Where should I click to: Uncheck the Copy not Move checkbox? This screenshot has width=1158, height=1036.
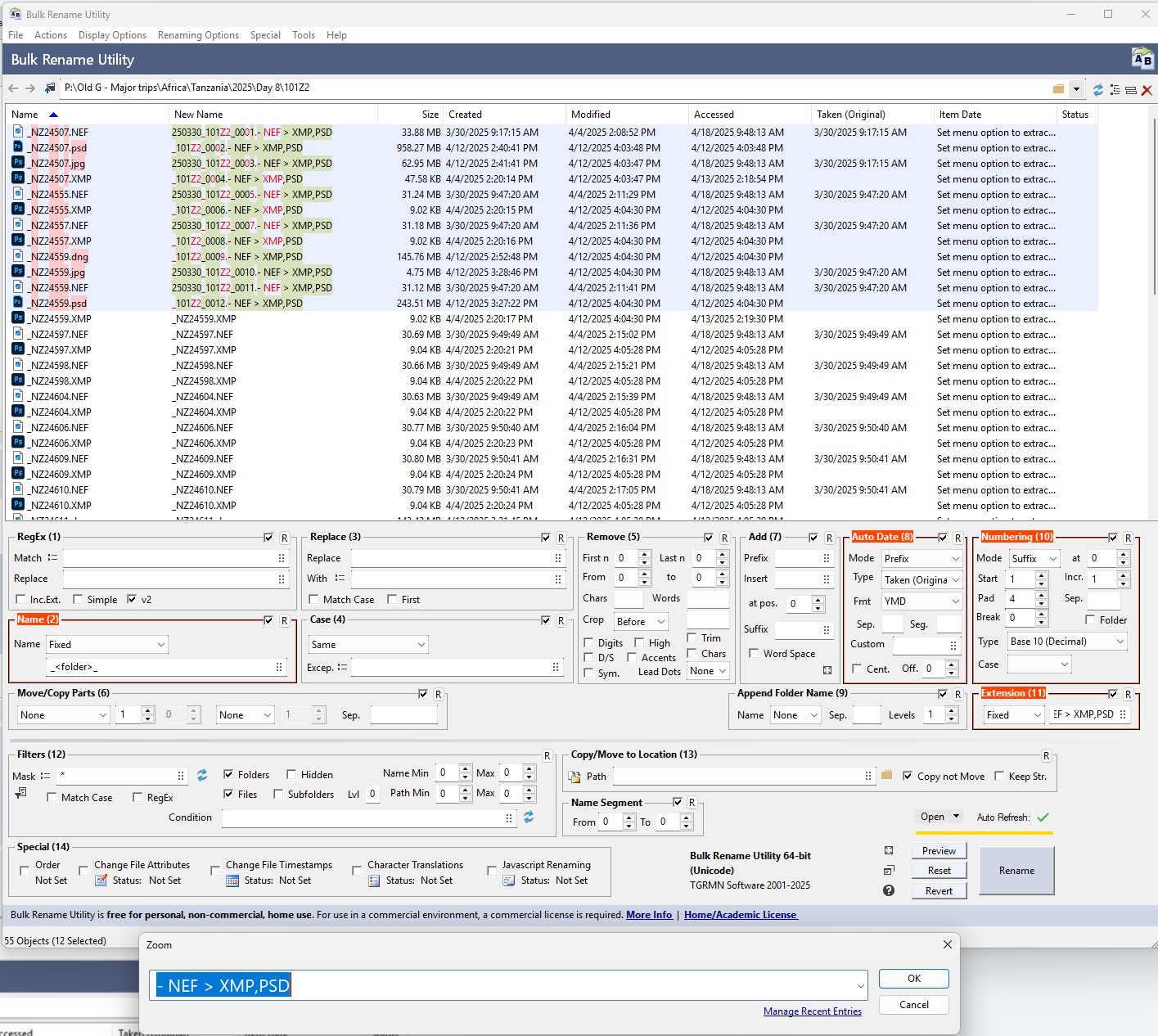point(908,776)
